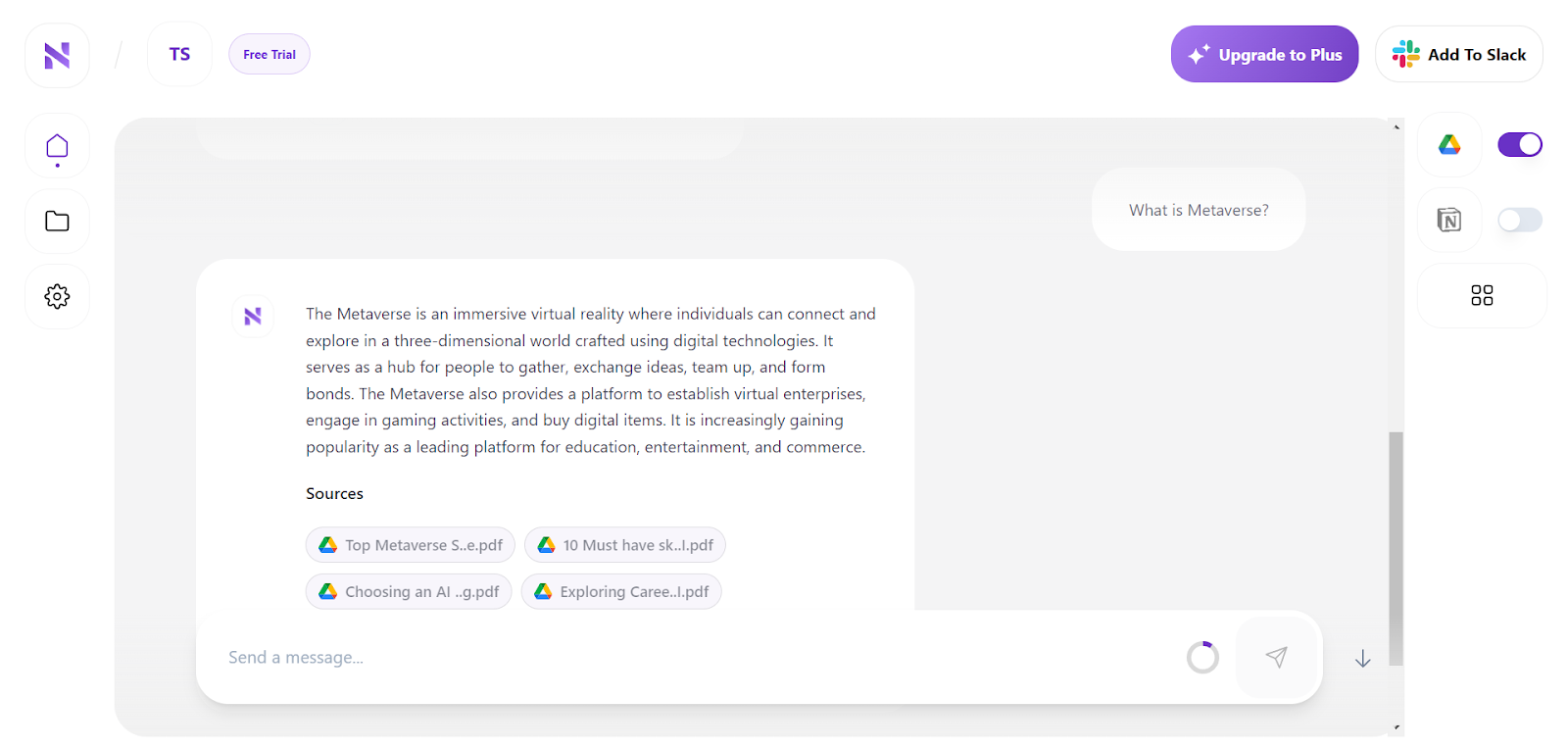Enable the Notion toggle switch

(1520, 220)
